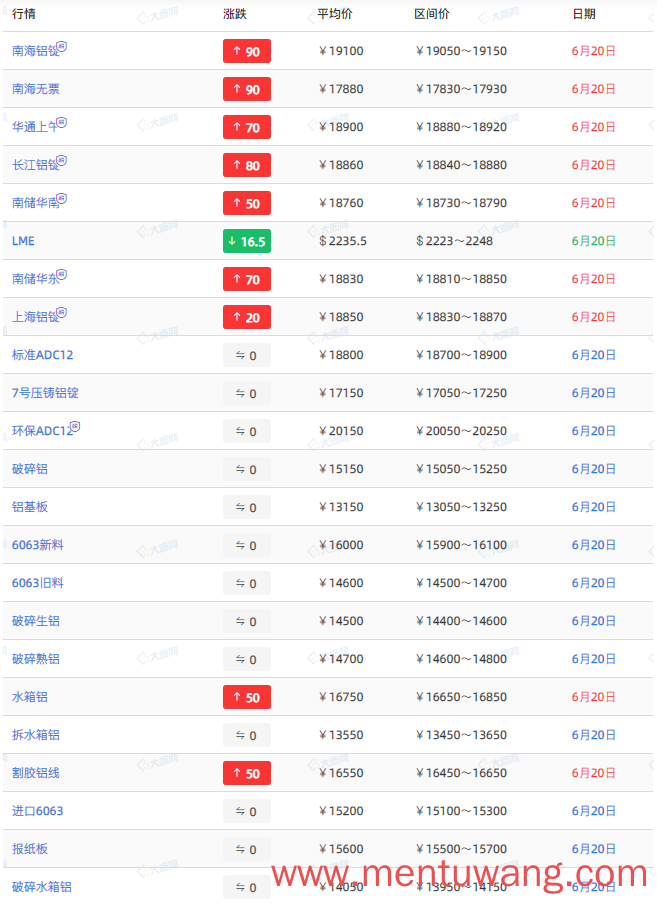Open the 进口6063 price link
Screen dimensions: 657x904
coord(37,812)
